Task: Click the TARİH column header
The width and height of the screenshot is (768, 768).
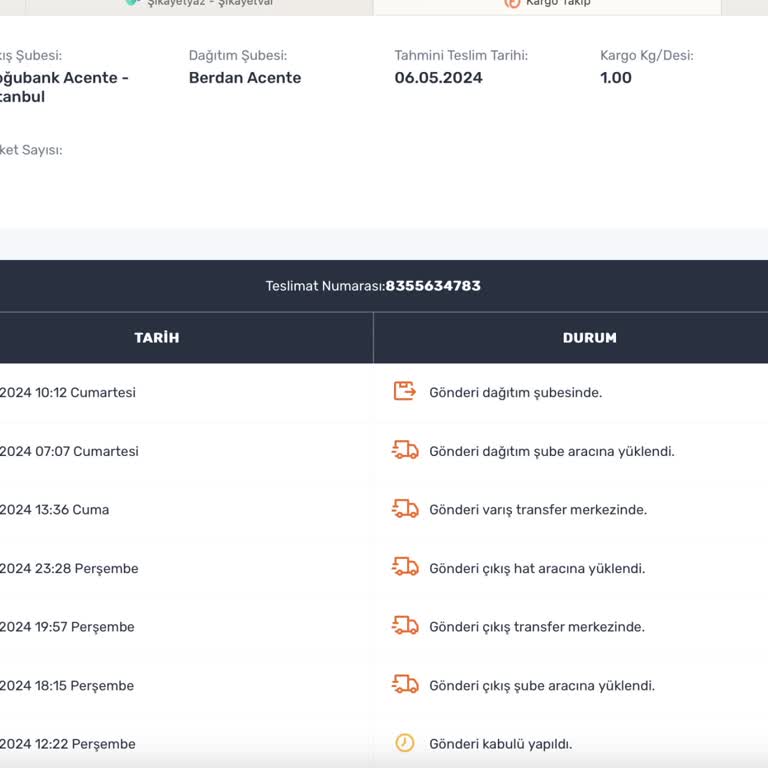Action: (157, 338)
